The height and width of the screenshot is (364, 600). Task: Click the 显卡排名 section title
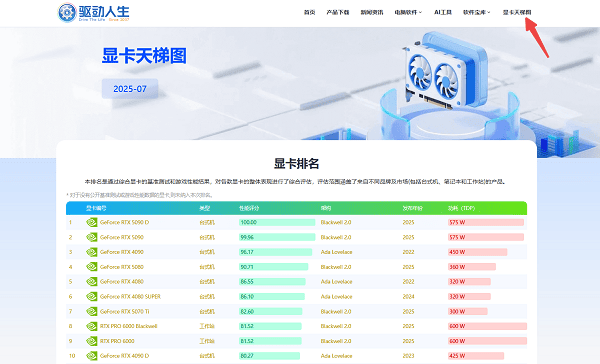(296, 163)
